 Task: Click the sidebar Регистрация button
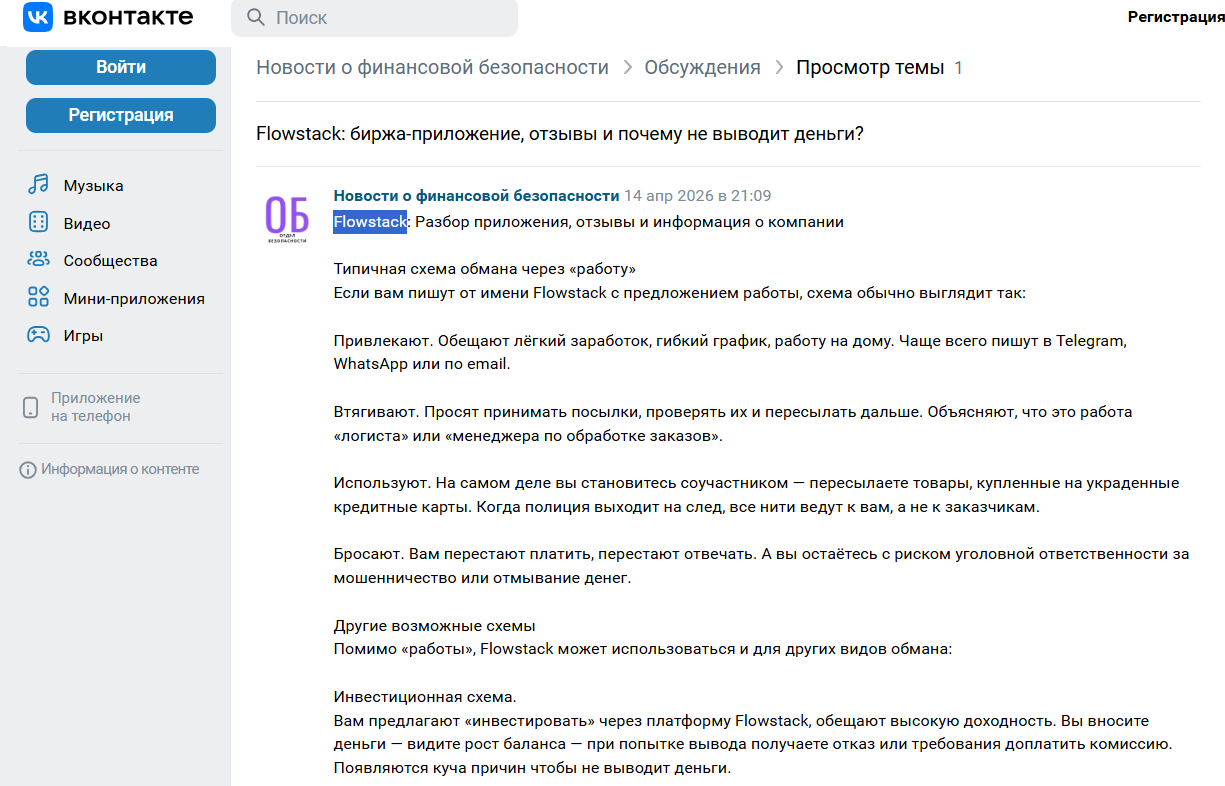point(121,115)
